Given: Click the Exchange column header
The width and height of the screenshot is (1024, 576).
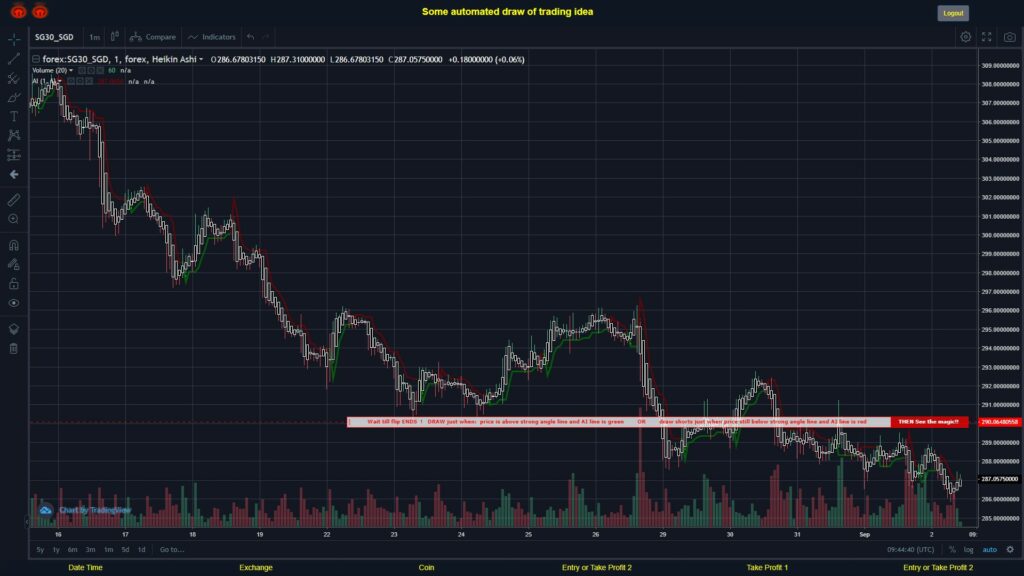Looking at the screenshot, I should [x=256, y=568].
